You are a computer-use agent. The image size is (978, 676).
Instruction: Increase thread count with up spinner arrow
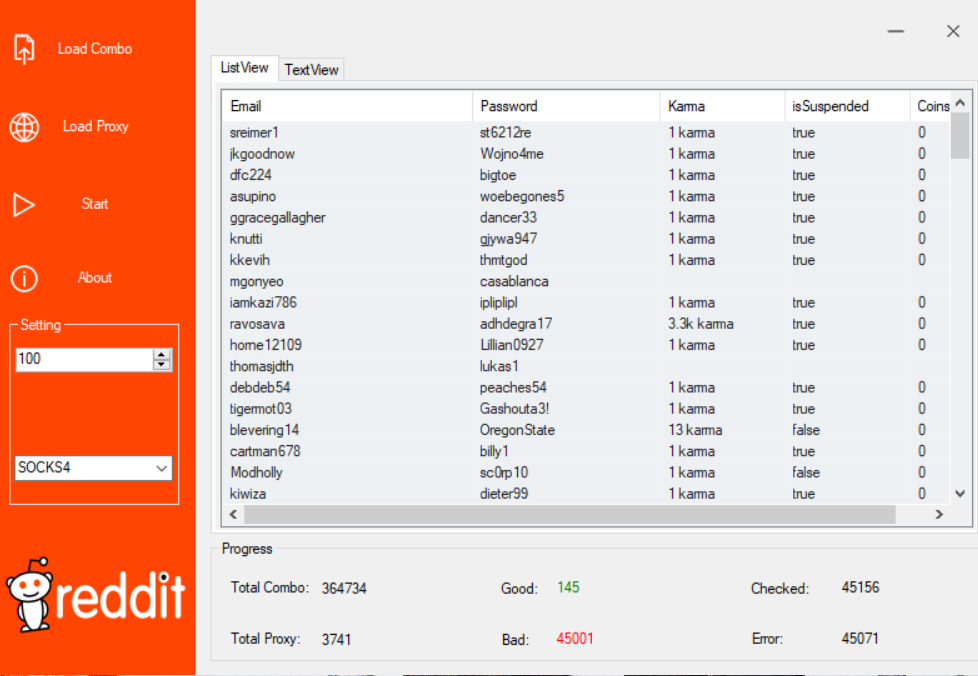click(x=162, y=354)
